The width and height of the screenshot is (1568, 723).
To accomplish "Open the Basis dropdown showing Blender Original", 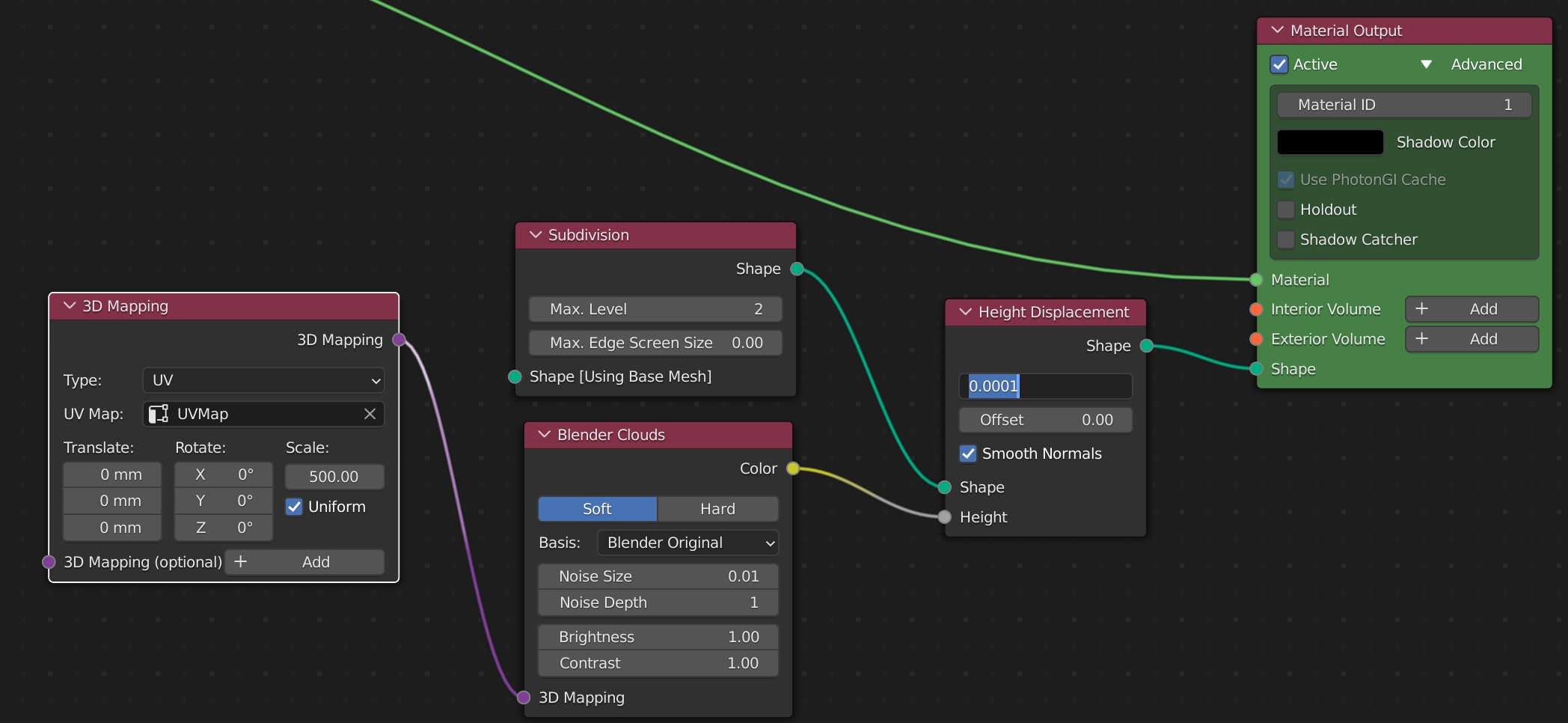I will coord(687,543).
